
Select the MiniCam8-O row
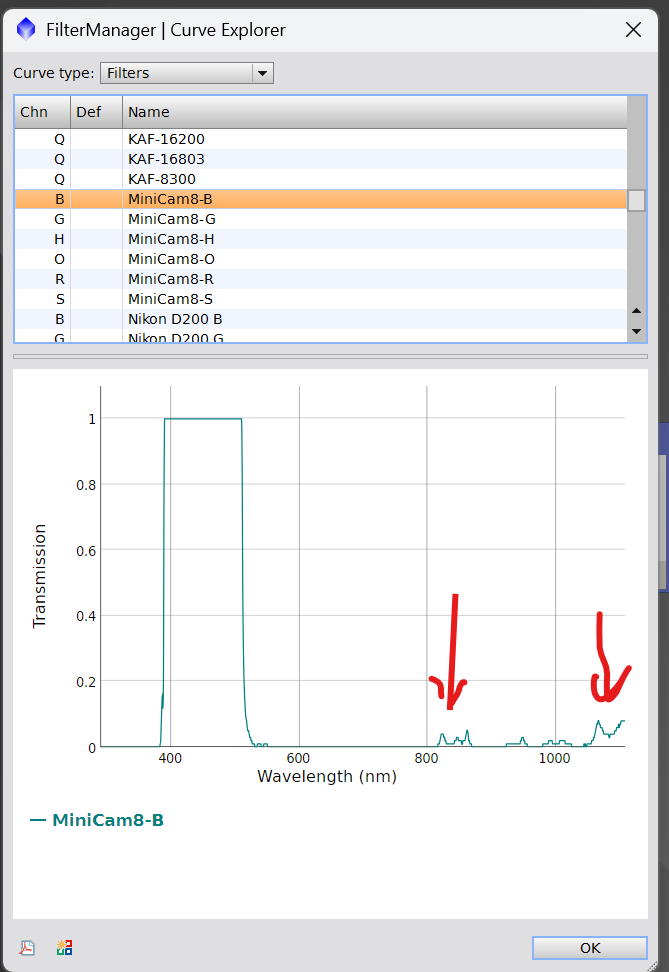(x=321, y=259)
